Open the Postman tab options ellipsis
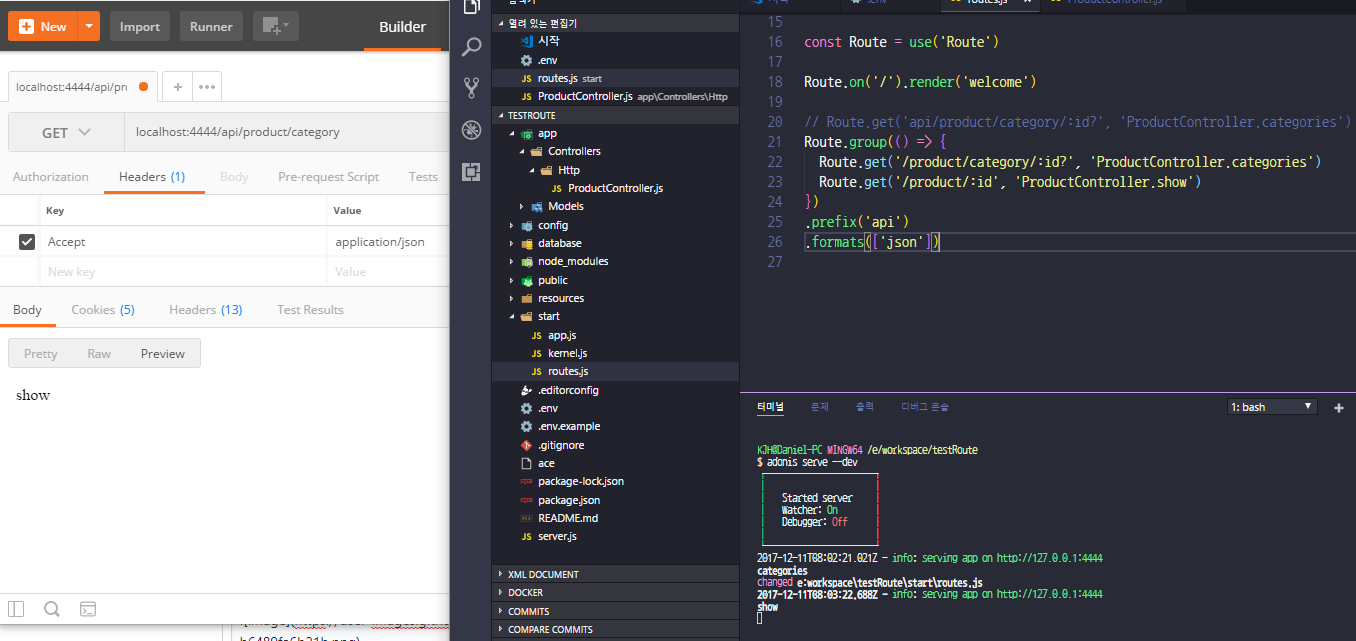Screen dimensions: 1356x641 click(207, 87)
